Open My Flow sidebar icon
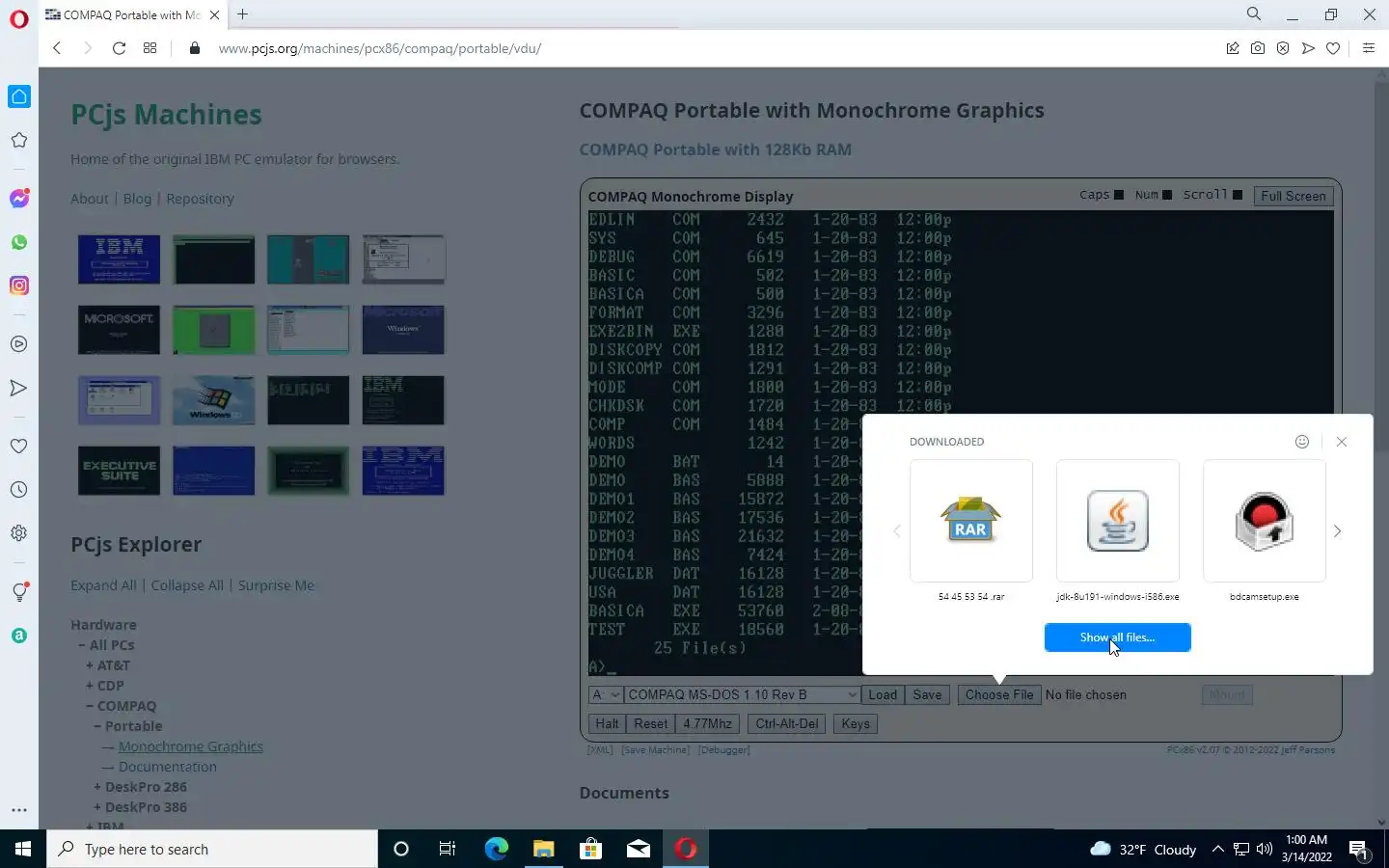Image resolution: width=1389 pixels, height=868 pixels. (x=19, y=388)
